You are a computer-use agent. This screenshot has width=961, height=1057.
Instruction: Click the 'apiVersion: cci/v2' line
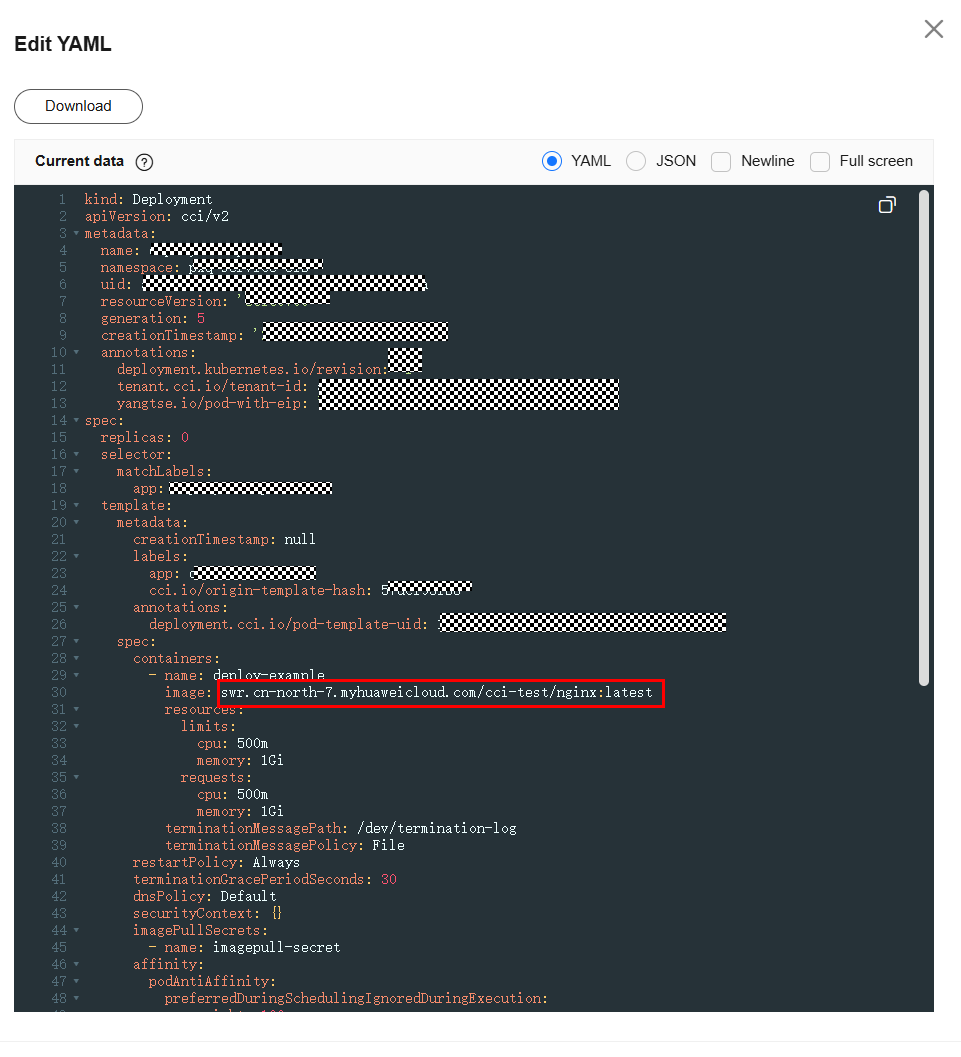click(x=156, y=216)
